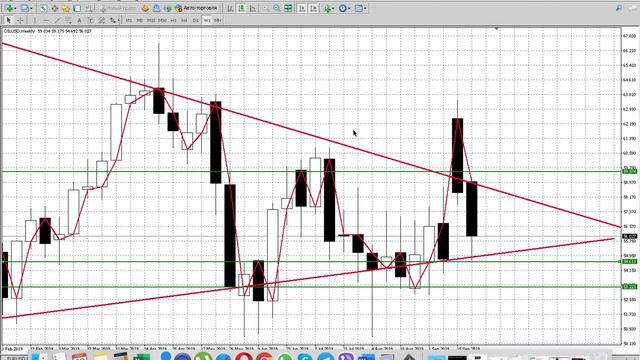Screen dimensions: 640x360
Task: Switch chart to line chart type
Action: coord(253,8)
